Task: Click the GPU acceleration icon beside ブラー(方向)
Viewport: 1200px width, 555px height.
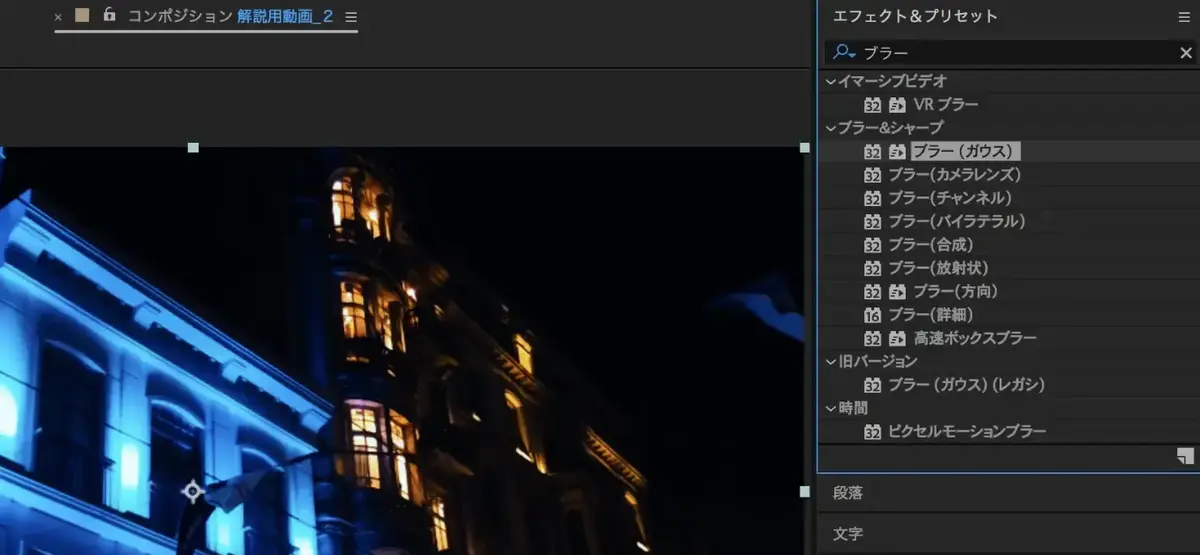Action: [897, 291]
